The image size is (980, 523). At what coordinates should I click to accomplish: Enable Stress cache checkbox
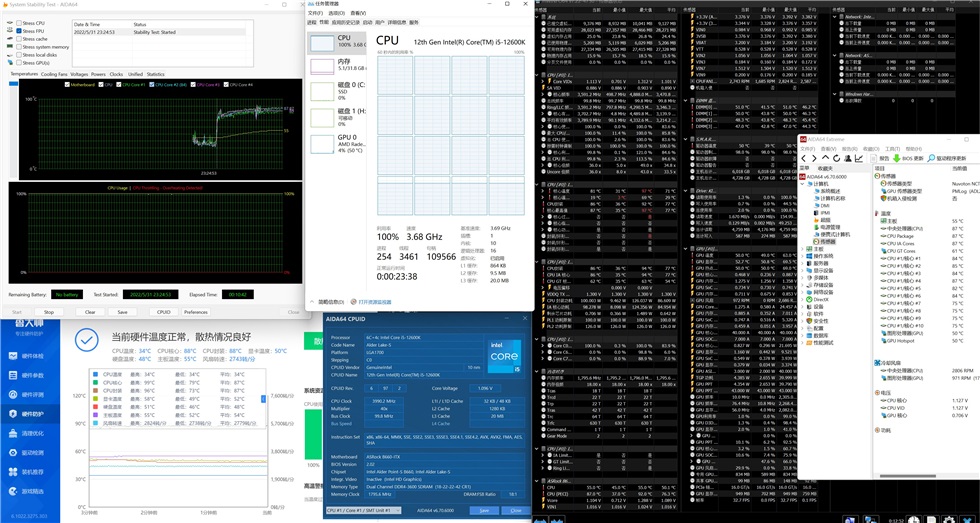(19, 39)
